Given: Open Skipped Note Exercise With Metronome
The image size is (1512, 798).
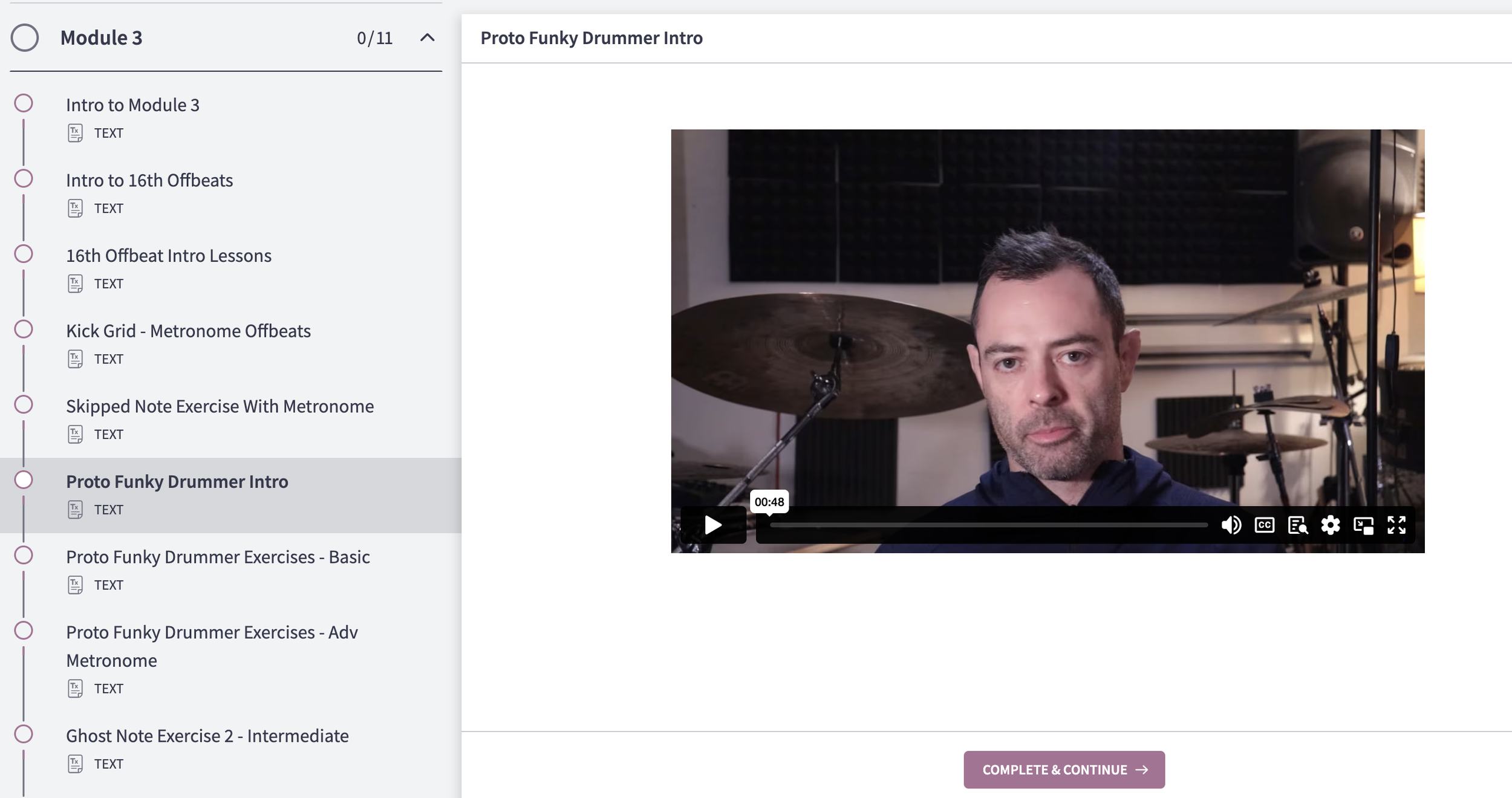Looking at the screenshot, I should (220, 406).
